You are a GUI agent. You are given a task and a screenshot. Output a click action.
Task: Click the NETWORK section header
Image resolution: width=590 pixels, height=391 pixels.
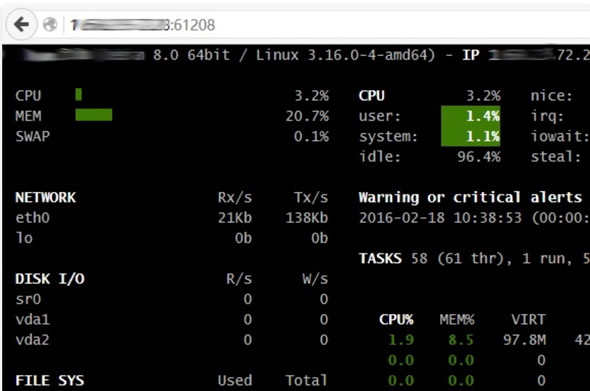(46, 197)
